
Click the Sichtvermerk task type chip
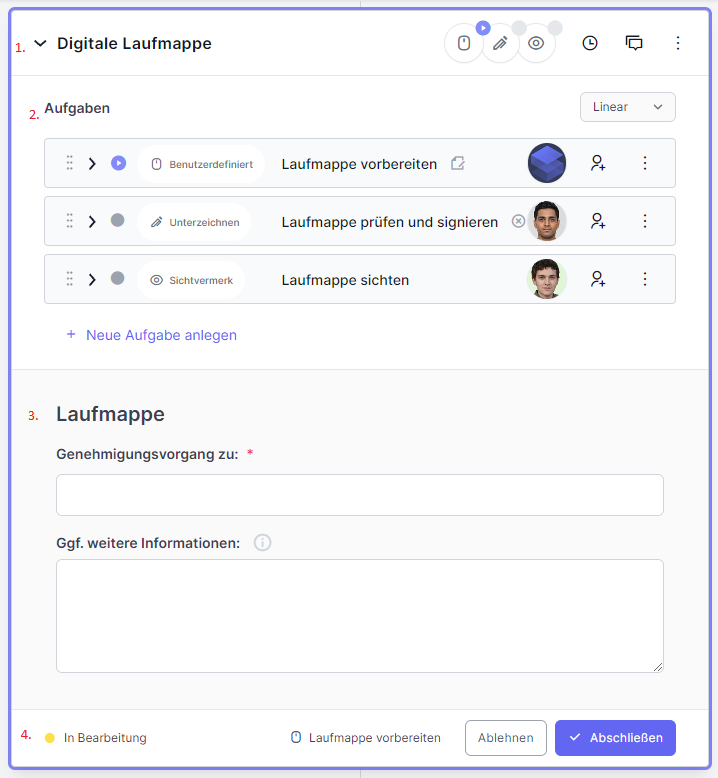[x=192, y=280]
